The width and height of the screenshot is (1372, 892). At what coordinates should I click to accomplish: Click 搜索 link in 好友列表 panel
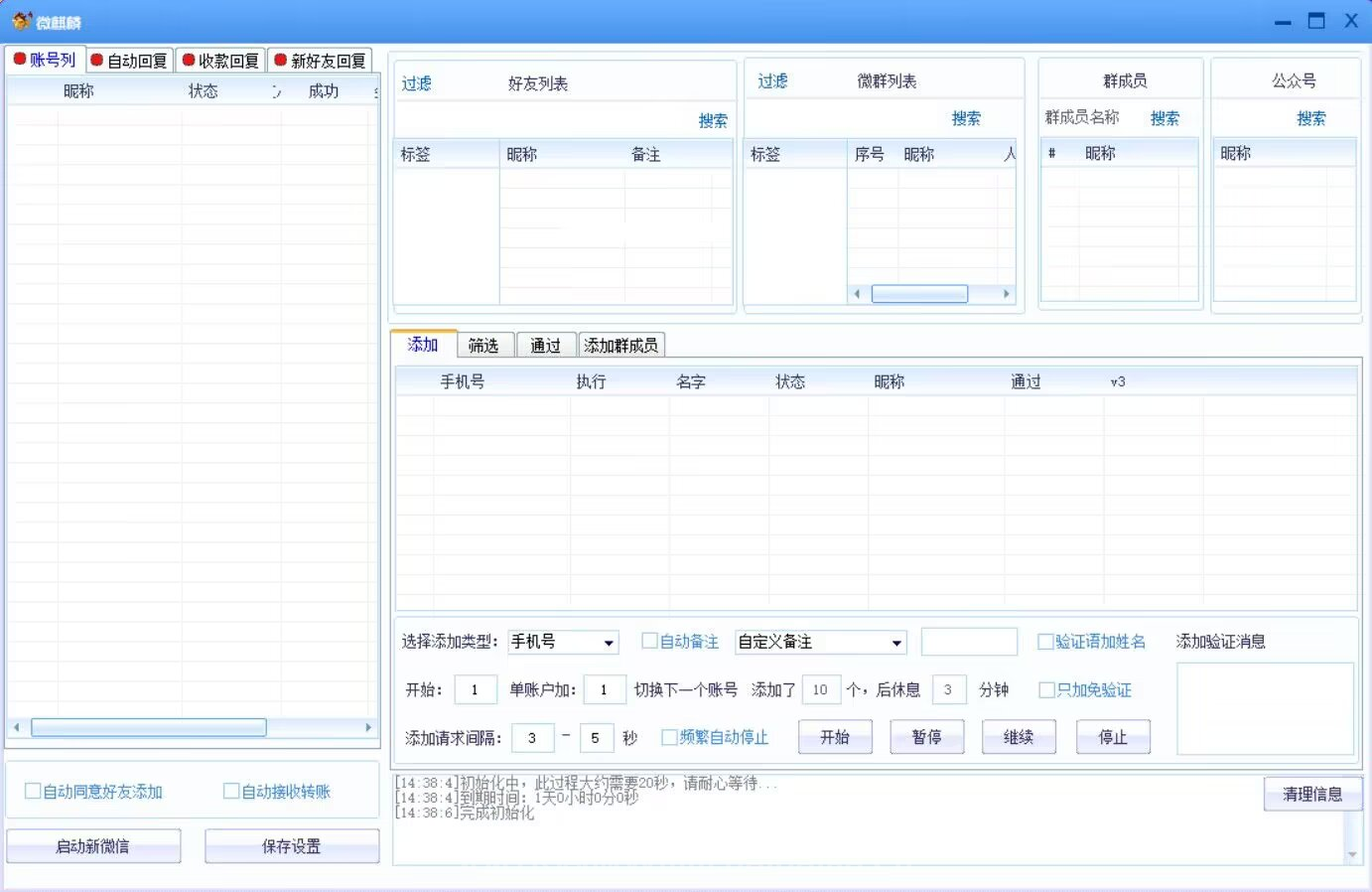pos(712,121)
